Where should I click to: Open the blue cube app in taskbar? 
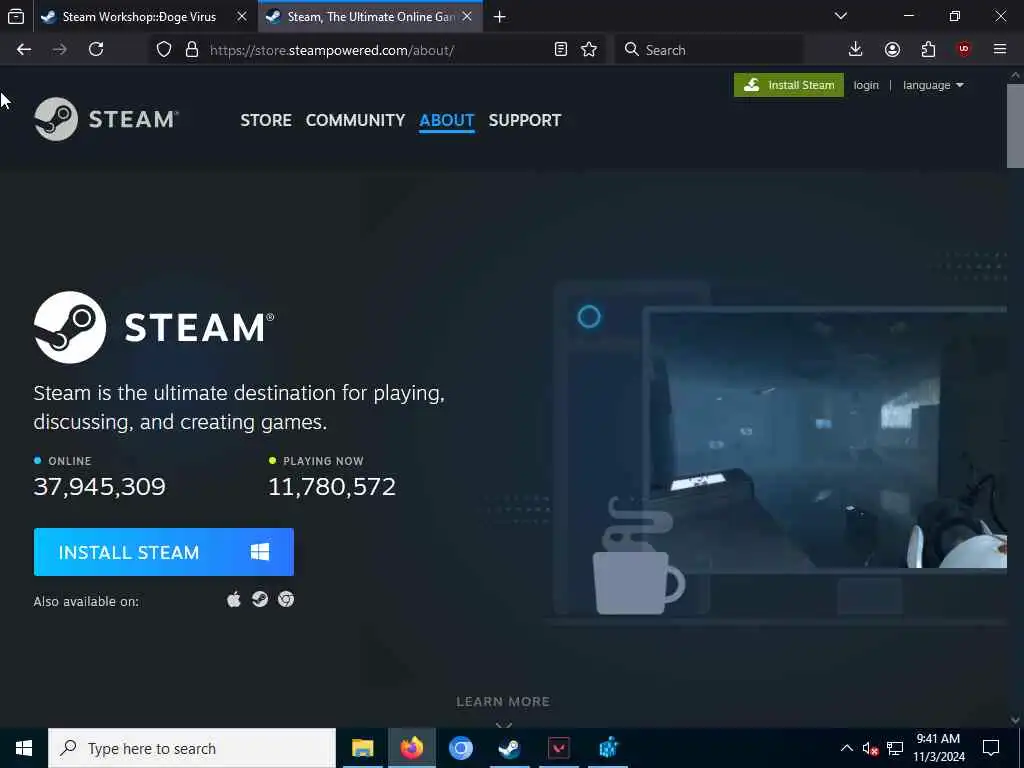(607, 748)
